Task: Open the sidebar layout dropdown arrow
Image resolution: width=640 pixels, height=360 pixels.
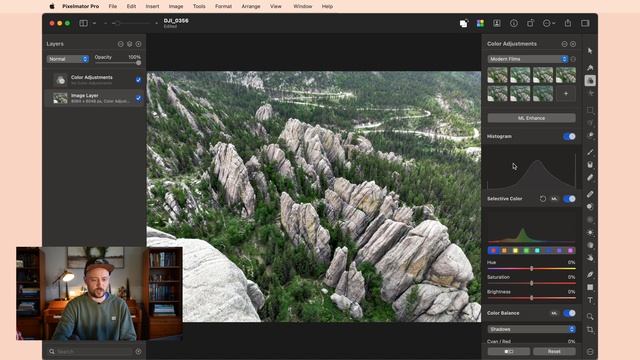Action: (x=94, y=23)
